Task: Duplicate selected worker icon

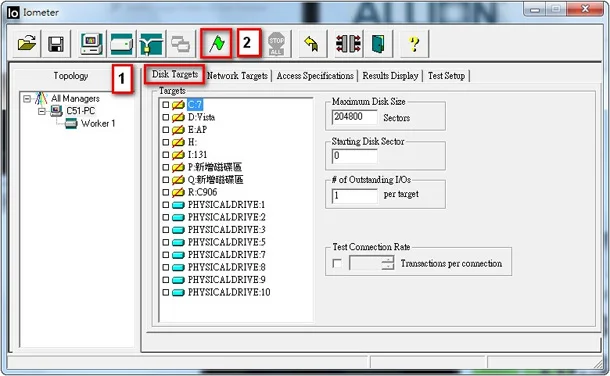Action: tap(181, 44)
